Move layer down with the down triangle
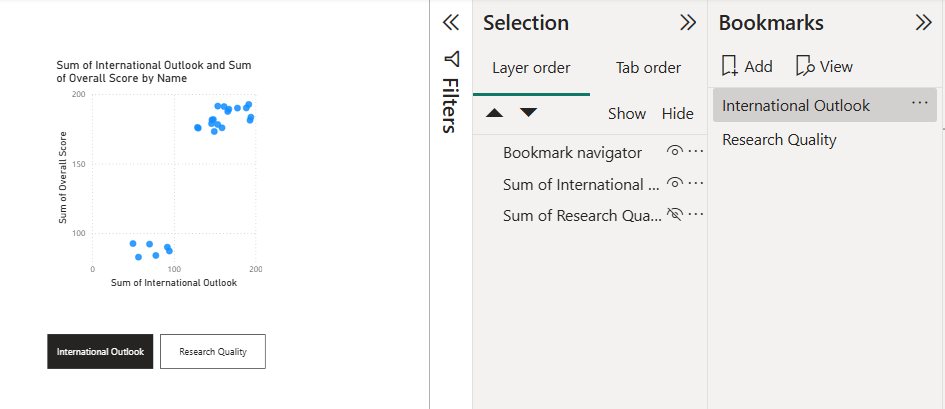Viewport: 945px width, 409px height. [529, 113]
